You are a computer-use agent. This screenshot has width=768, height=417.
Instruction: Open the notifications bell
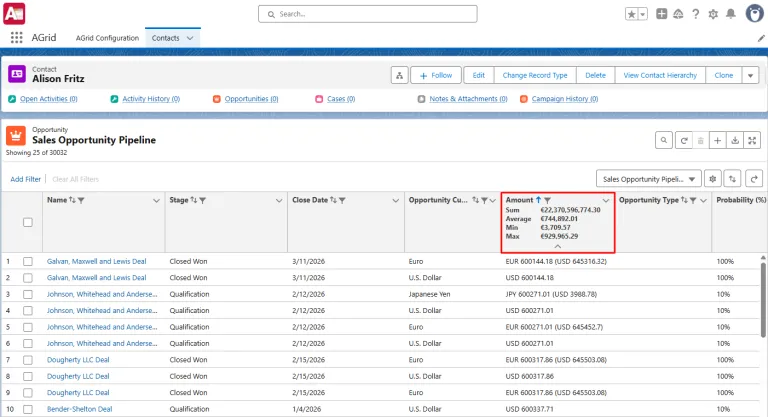pos(731,14)
